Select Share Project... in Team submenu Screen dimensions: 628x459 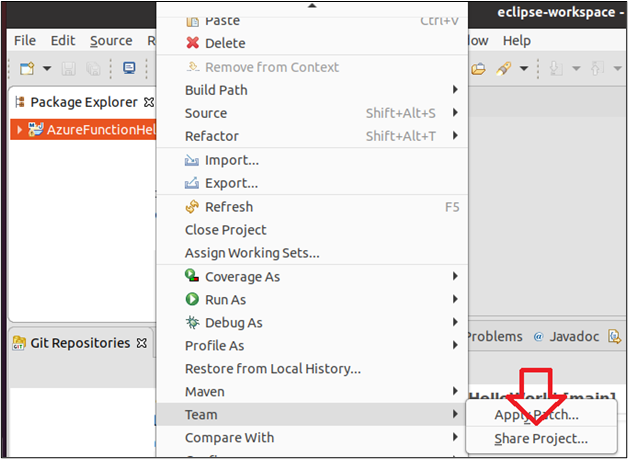pos(541,439)
